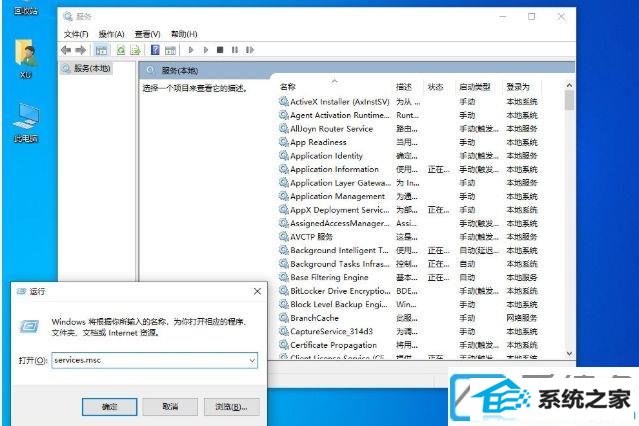Select AppX Deployment Service row
This screenshot has height=426, width=639.
(408, 210)
